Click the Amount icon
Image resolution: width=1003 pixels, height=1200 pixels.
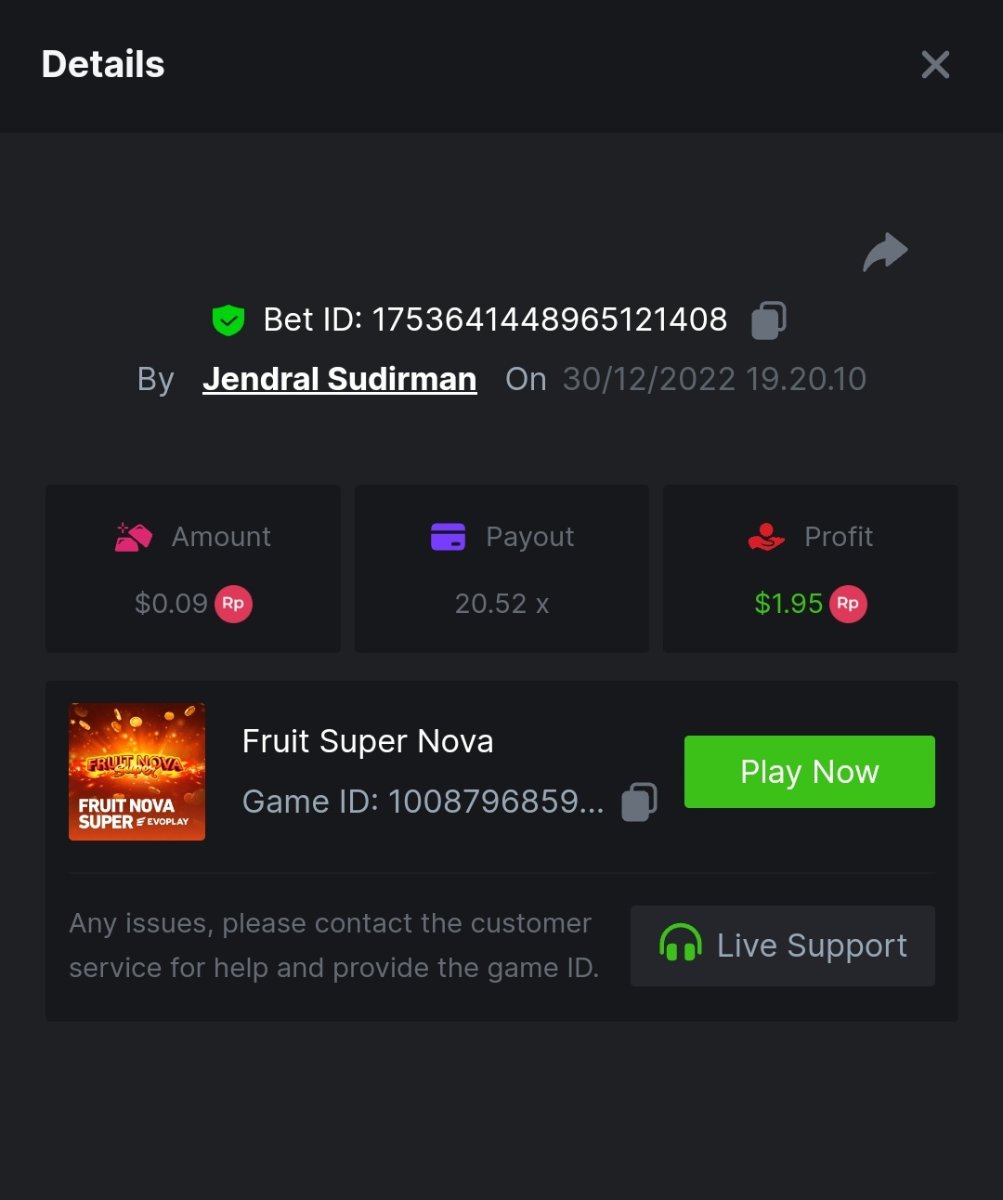click(x=134, y=537)
